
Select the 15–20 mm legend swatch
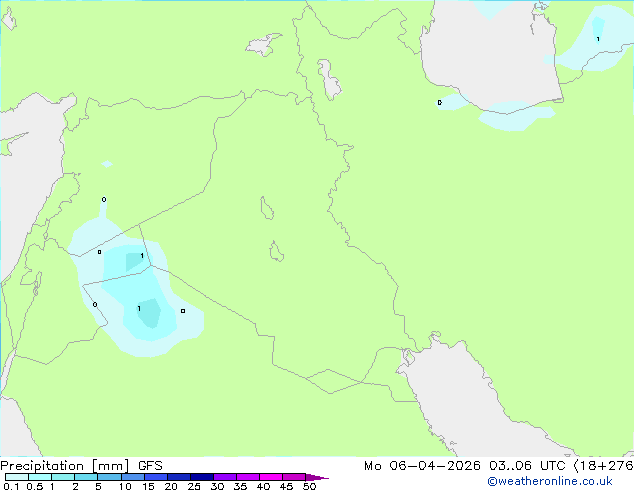click(x=156, y=477)
